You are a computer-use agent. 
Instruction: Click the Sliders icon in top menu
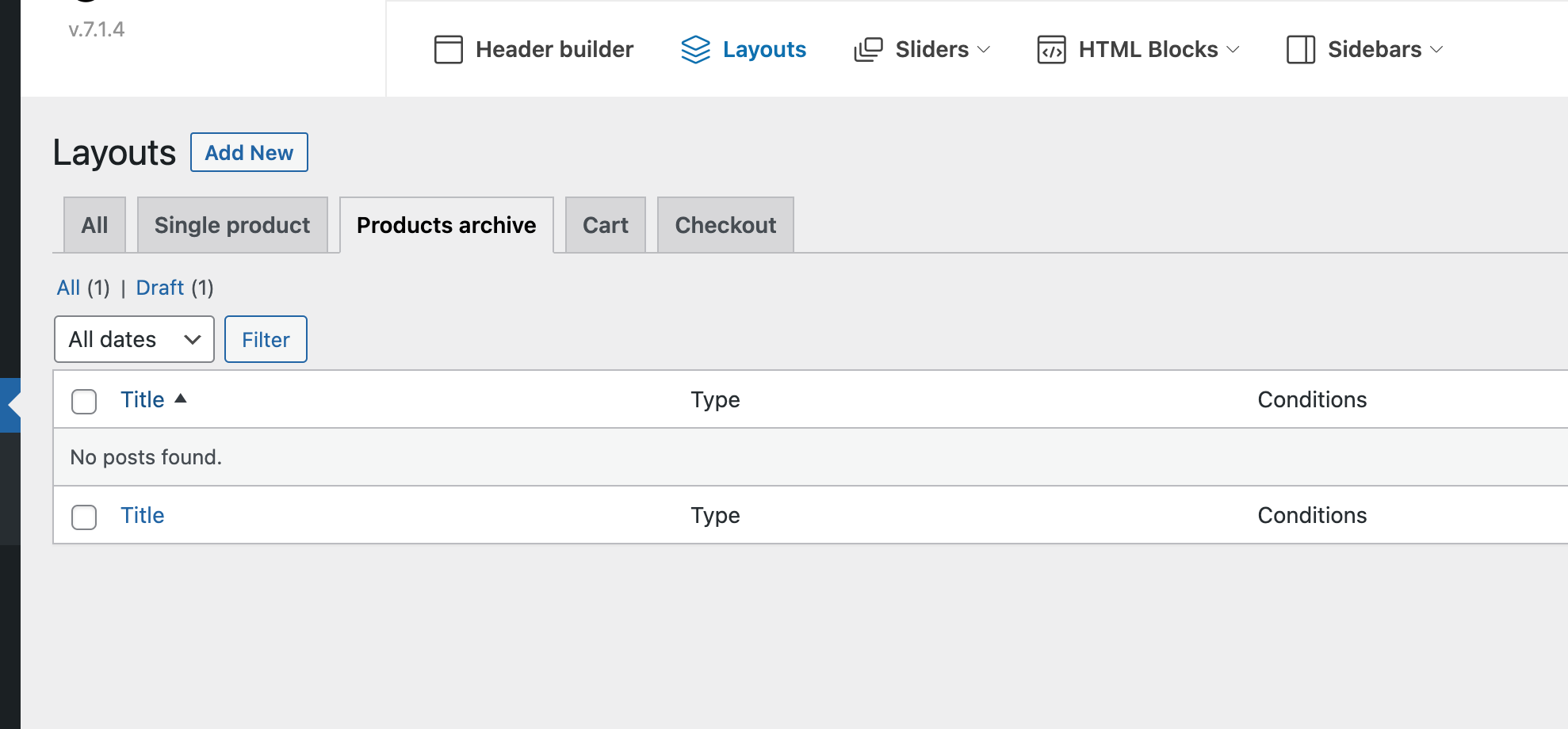click(868, 49)
